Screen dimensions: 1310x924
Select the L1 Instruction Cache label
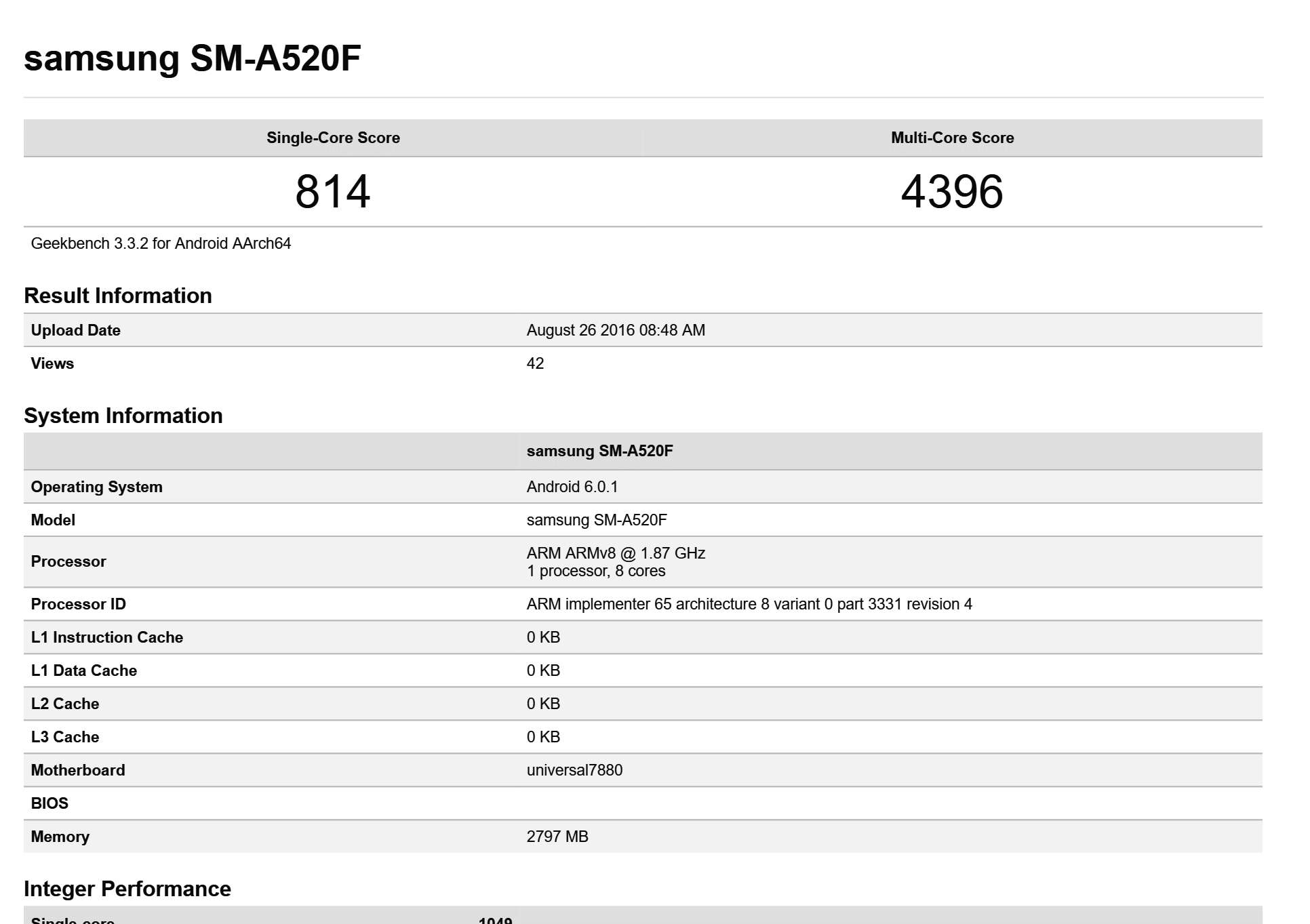(107, 637)
